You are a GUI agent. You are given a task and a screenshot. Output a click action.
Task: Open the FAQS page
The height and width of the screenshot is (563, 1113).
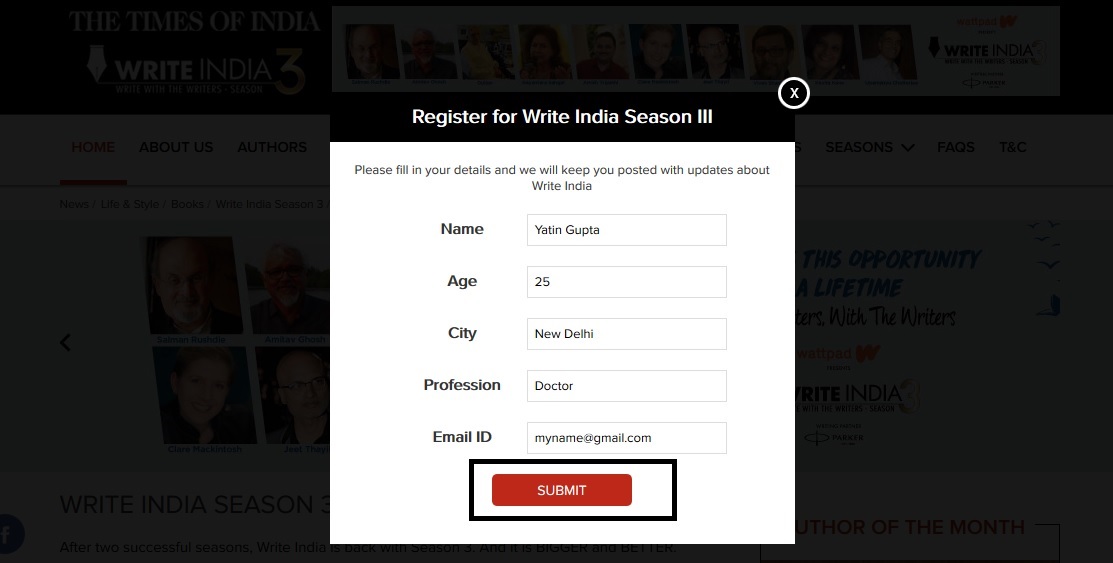pos(956,147)
